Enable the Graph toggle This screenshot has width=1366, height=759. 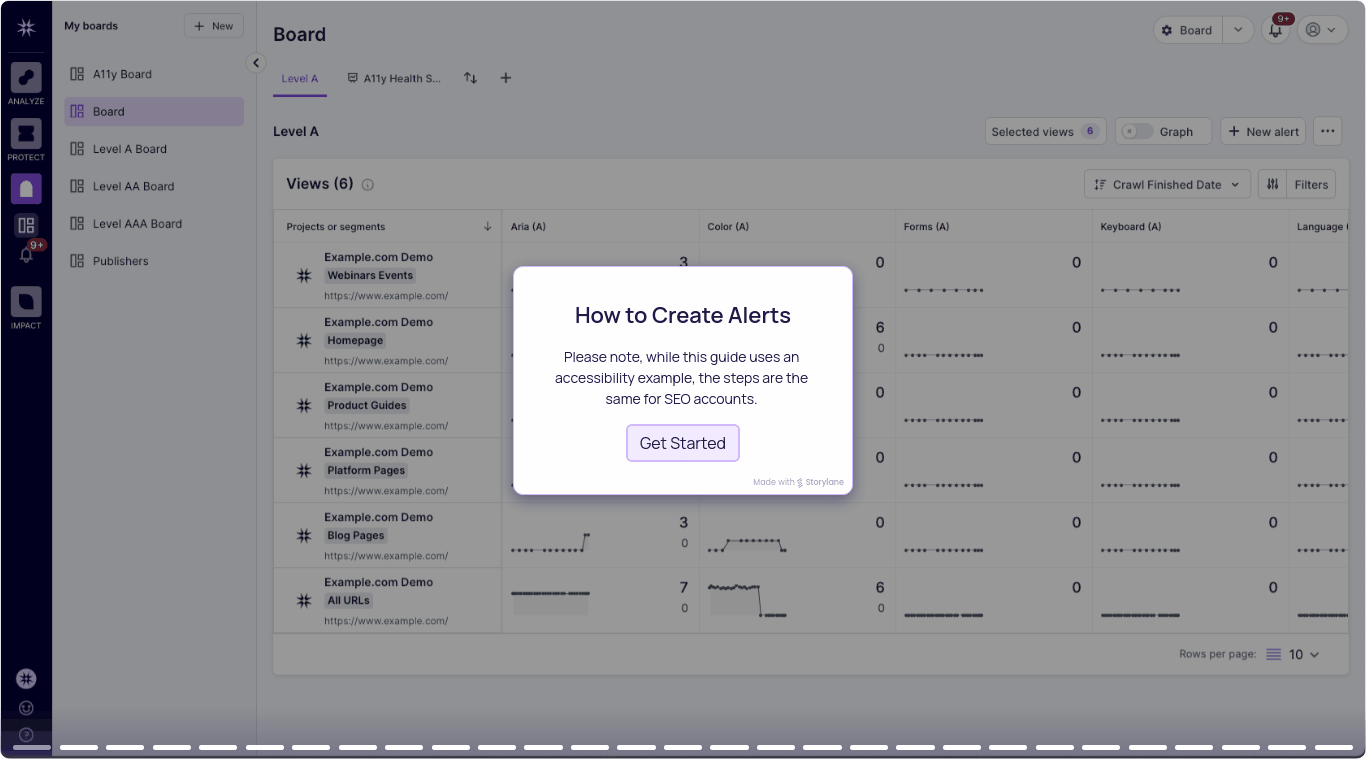pos(1136,131)
